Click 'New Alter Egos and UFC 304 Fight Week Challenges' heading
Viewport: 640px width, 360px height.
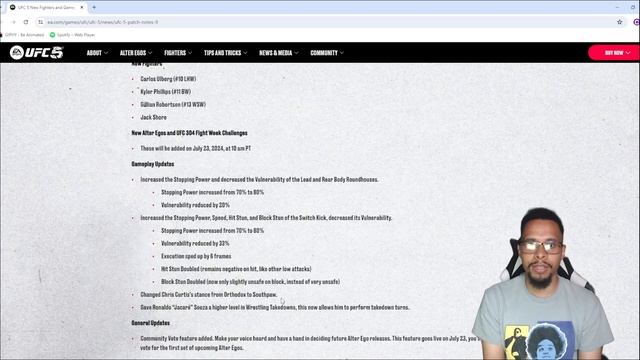coord(189,133)
